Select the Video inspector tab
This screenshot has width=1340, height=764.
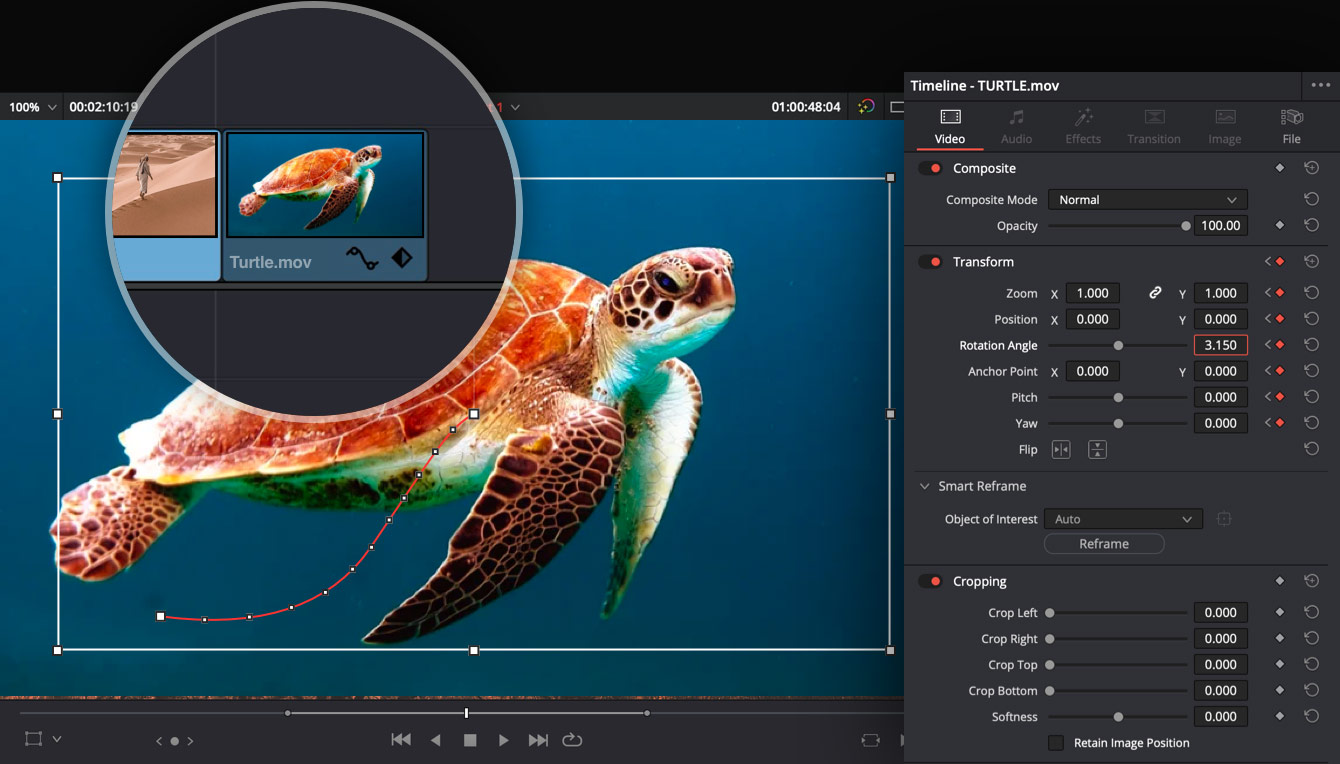click(x=948, y=126)
